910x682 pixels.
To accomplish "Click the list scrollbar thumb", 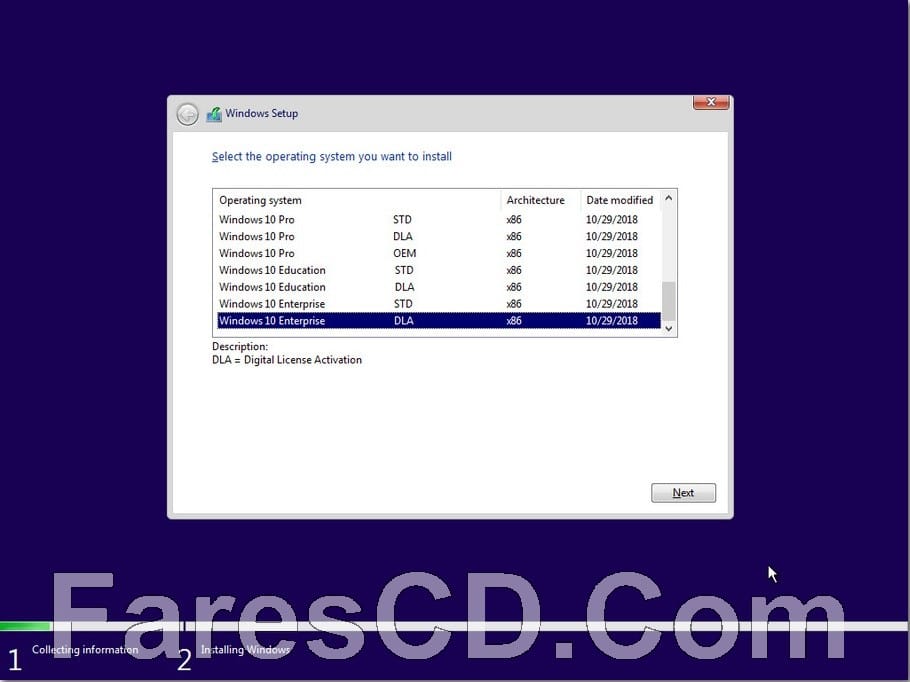I will [669, 301].
